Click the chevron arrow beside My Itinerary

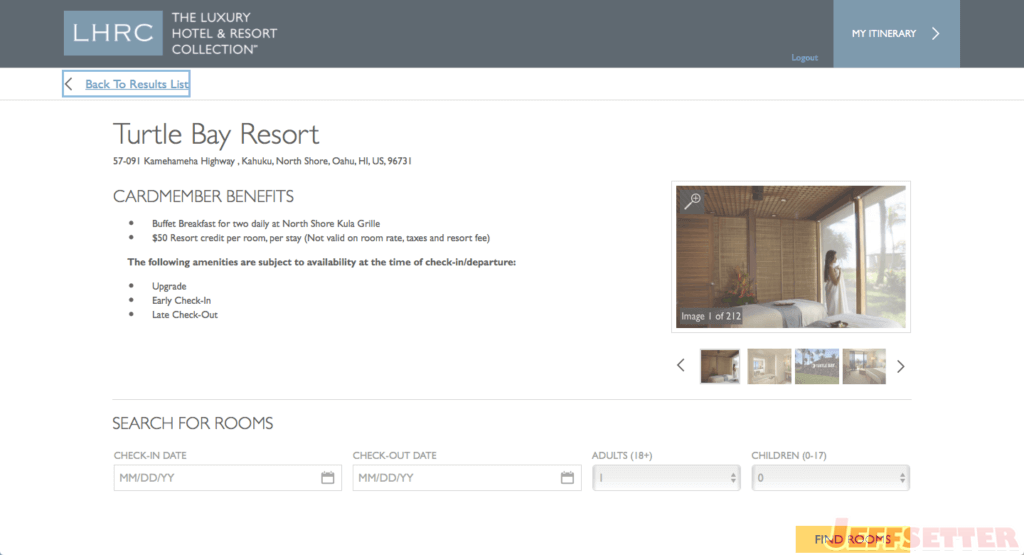tap(935, 33)
